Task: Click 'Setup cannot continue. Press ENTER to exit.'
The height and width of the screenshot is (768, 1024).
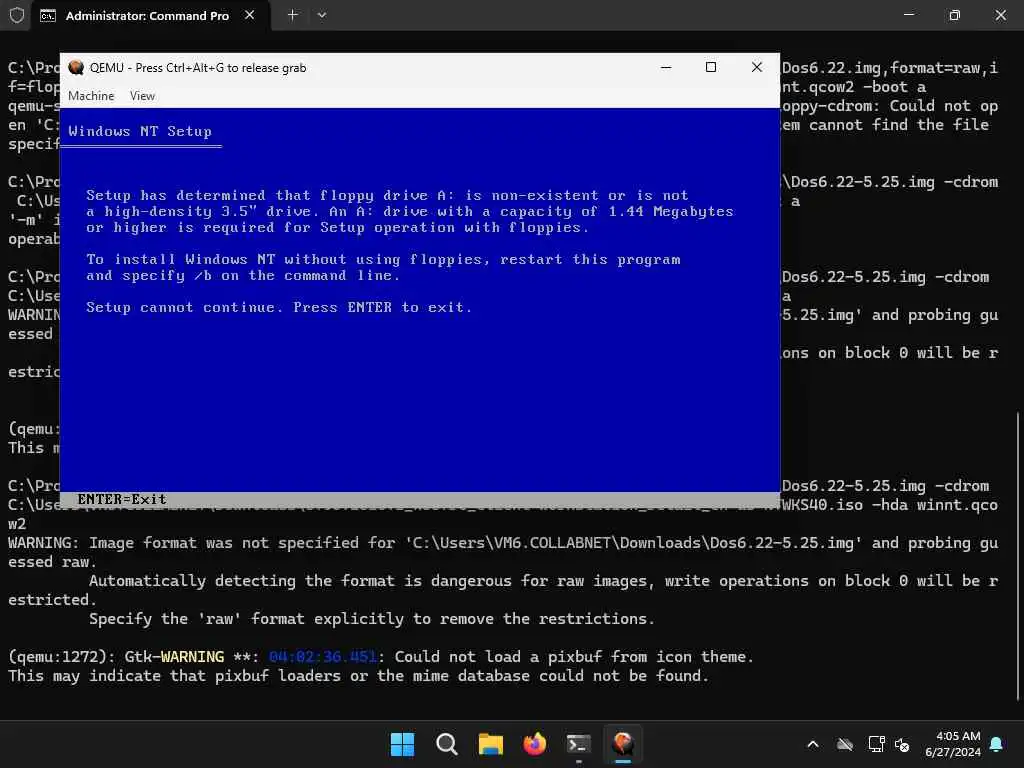Action: point(279,308)
